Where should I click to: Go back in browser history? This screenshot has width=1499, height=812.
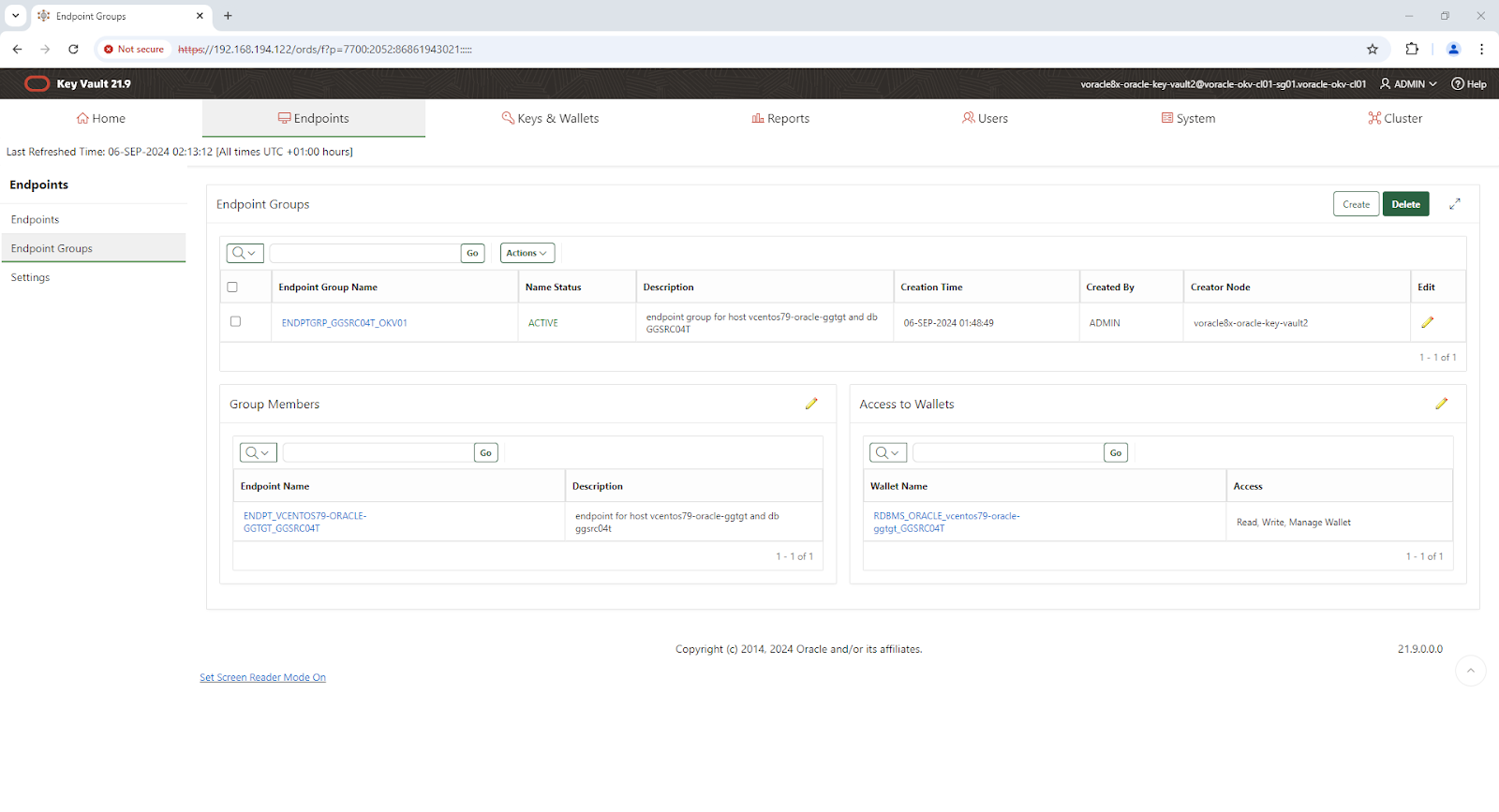click(17, 49)
